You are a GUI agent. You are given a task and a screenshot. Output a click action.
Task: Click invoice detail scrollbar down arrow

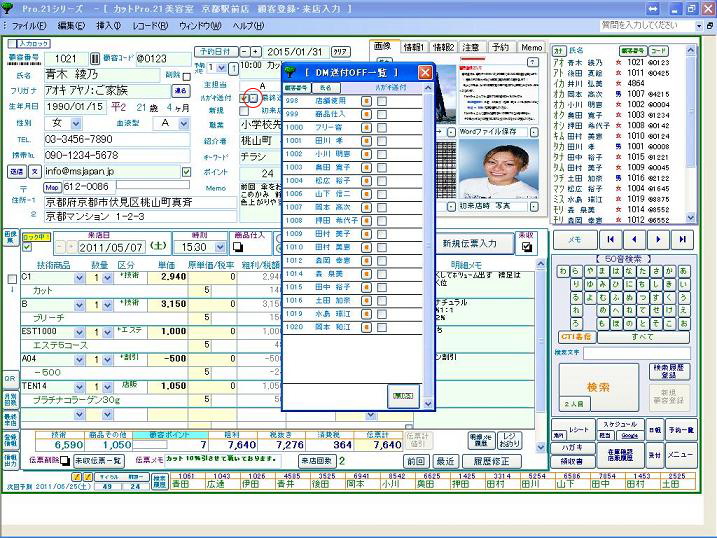pos(540,447)
